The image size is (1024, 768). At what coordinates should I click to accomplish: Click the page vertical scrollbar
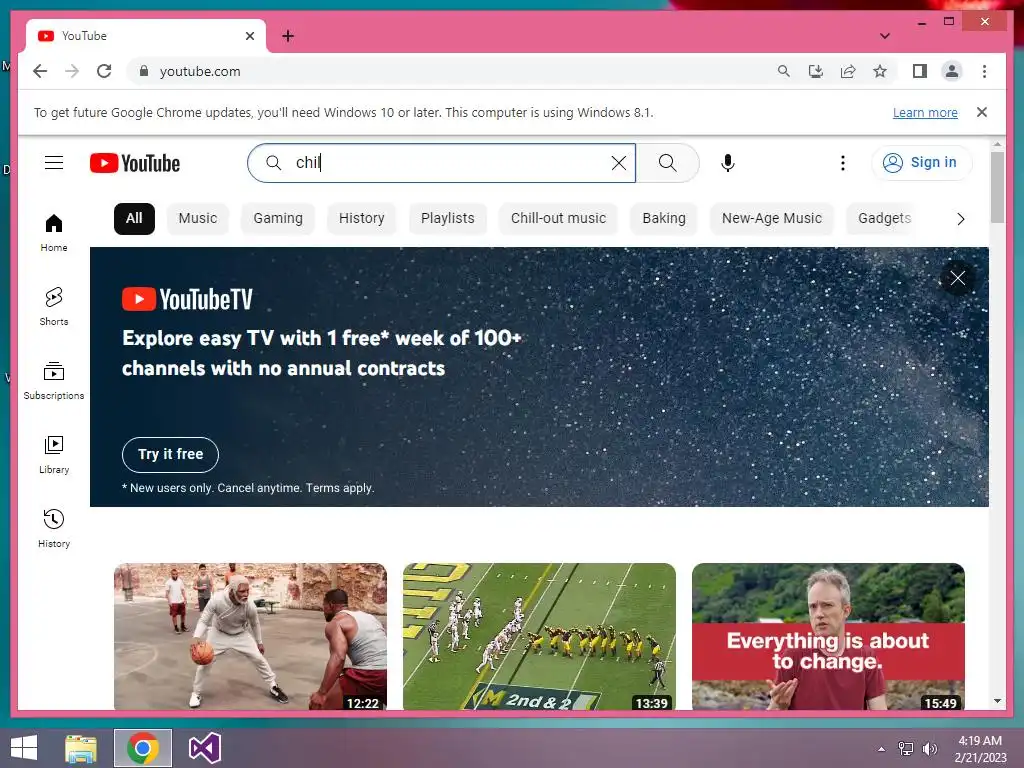(x=997, y=187)
